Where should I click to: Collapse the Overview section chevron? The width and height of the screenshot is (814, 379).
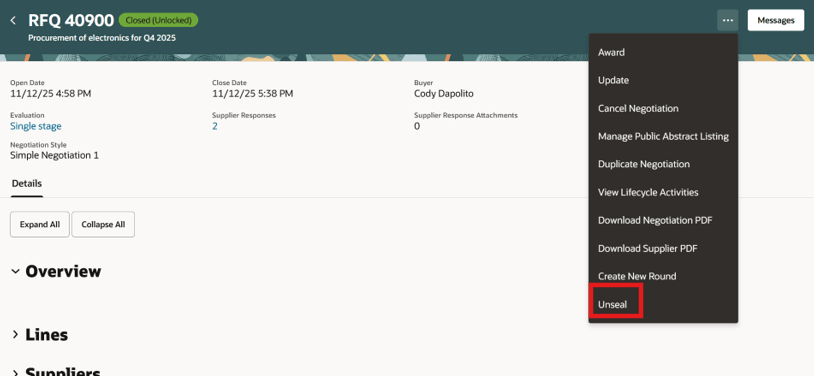click(x=16, y=272)
